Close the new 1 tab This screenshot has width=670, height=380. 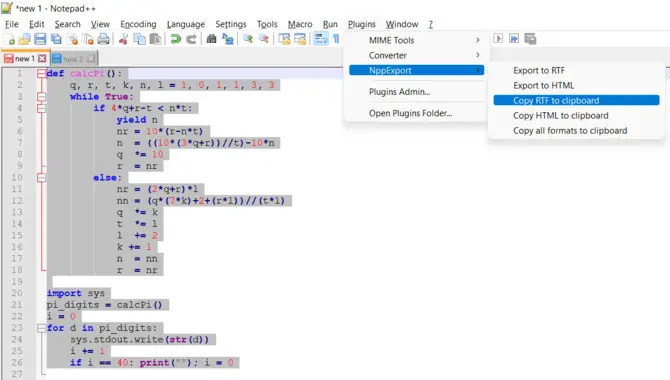[42, 59]
